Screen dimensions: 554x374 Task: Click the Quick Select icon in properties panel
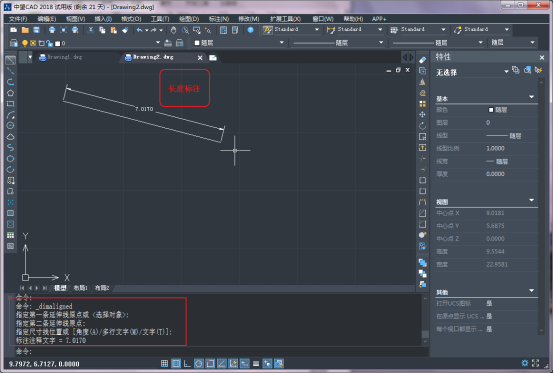point(538,70)
